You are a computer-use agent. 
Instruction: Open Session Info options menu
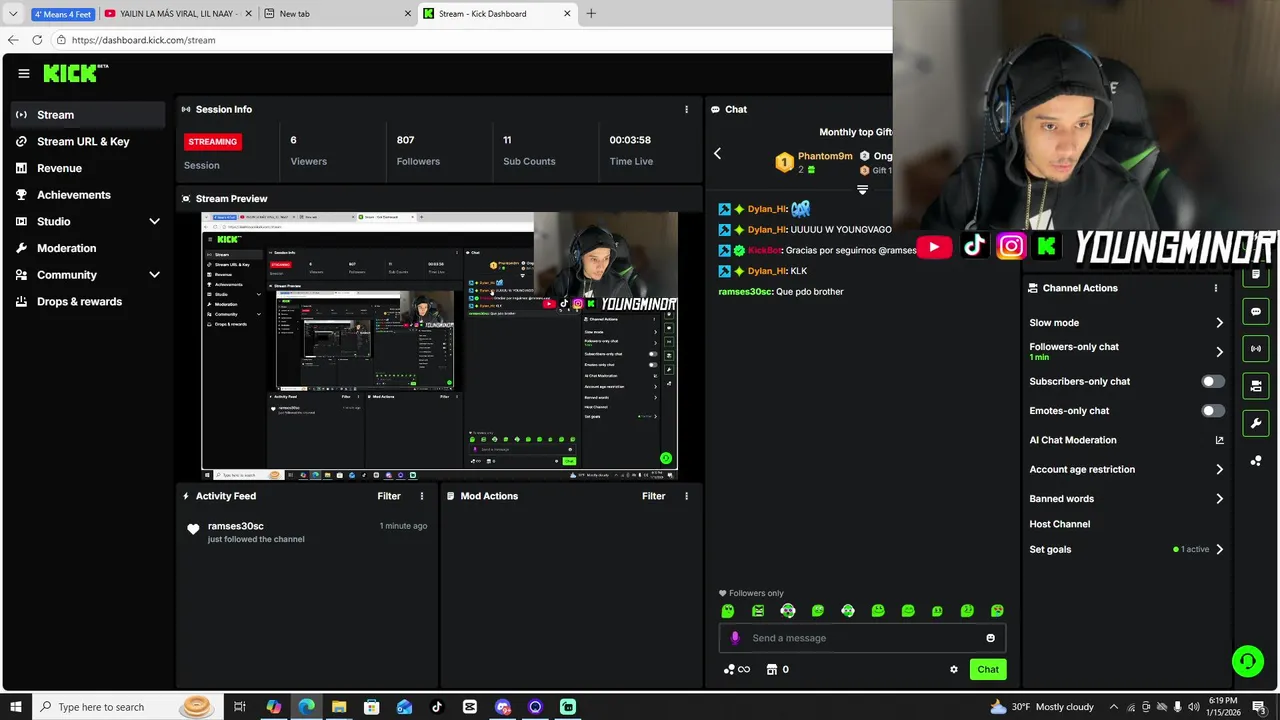pos(686,109)
